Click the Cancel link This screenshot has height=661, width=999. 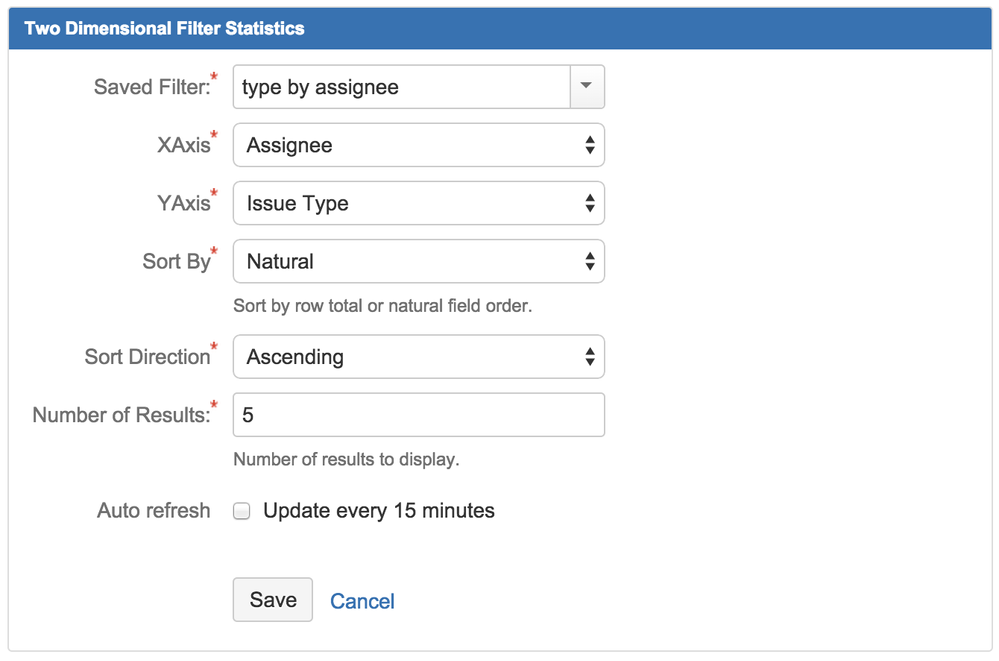(x=362, y=601)
